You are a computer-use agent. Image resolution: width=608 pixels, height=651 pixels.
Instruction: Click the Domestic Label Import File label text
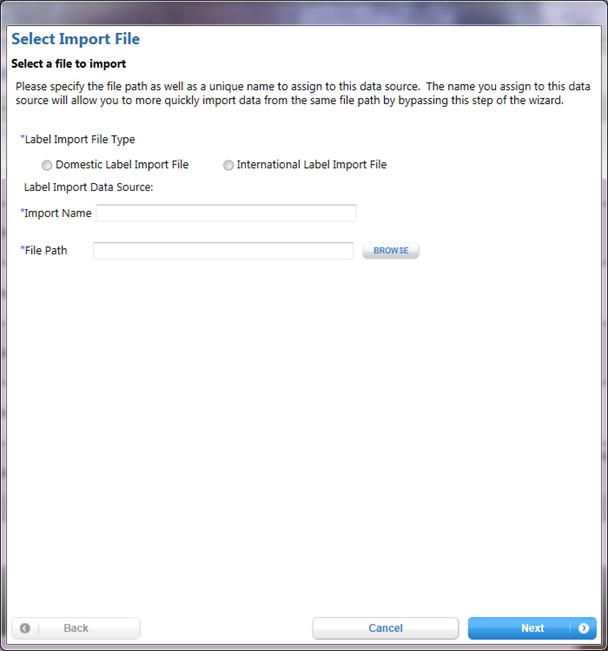(122, 165)
